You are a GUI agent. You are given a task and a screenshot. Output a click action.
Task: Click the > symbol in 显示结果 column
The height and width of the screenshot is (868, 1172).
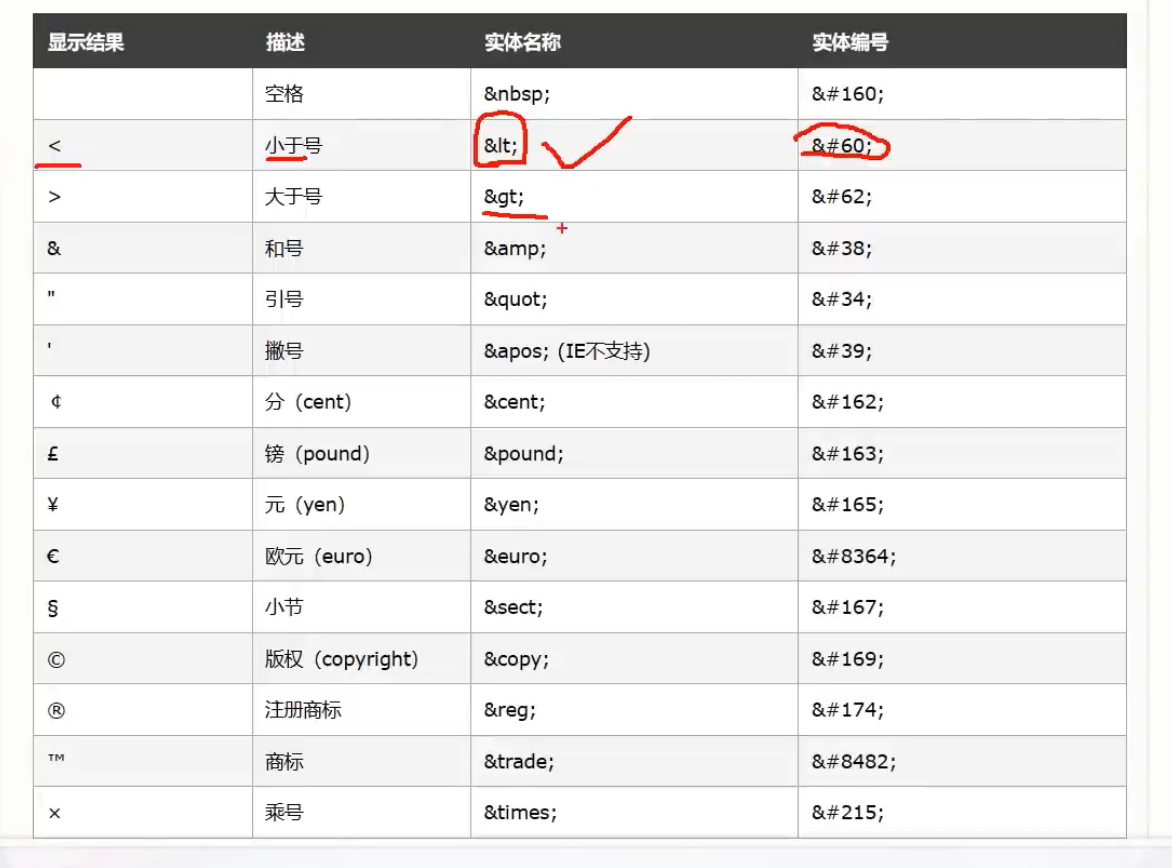click(54, 197)
